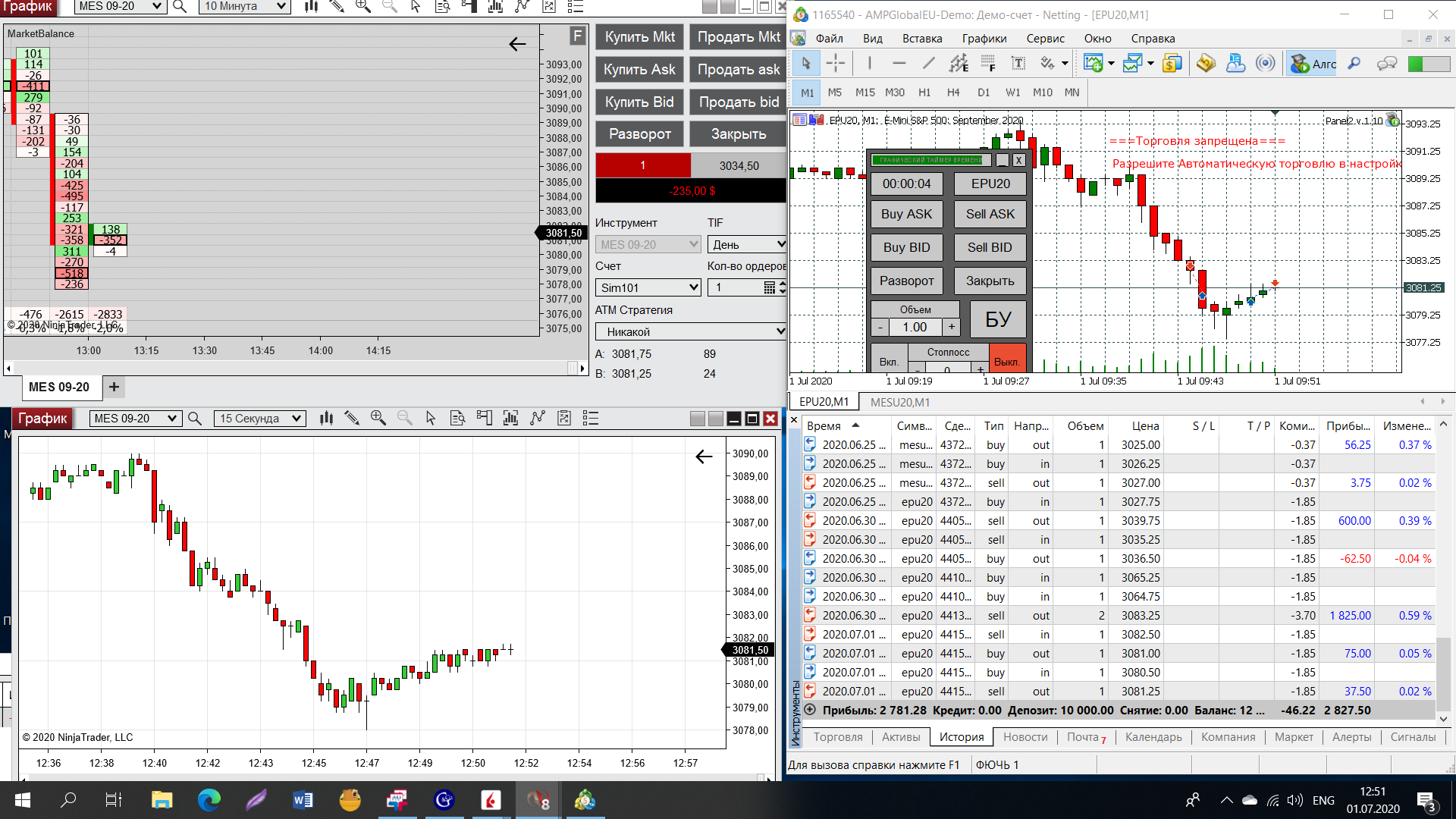Pick the trendline drawing tool
This screenshot has height=819, width=1456.
click(928, 64)
